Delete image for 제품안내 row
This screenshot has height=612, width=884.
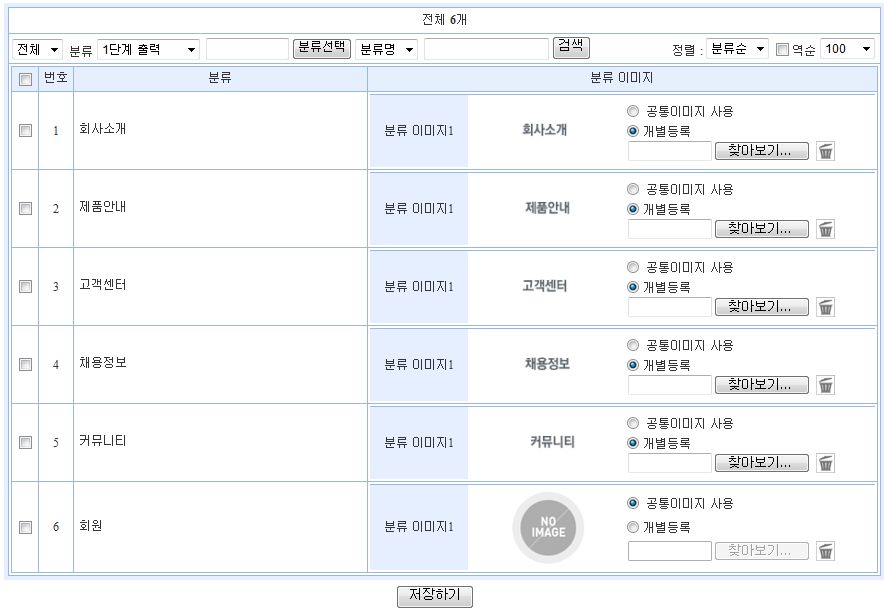coord(825,229)
